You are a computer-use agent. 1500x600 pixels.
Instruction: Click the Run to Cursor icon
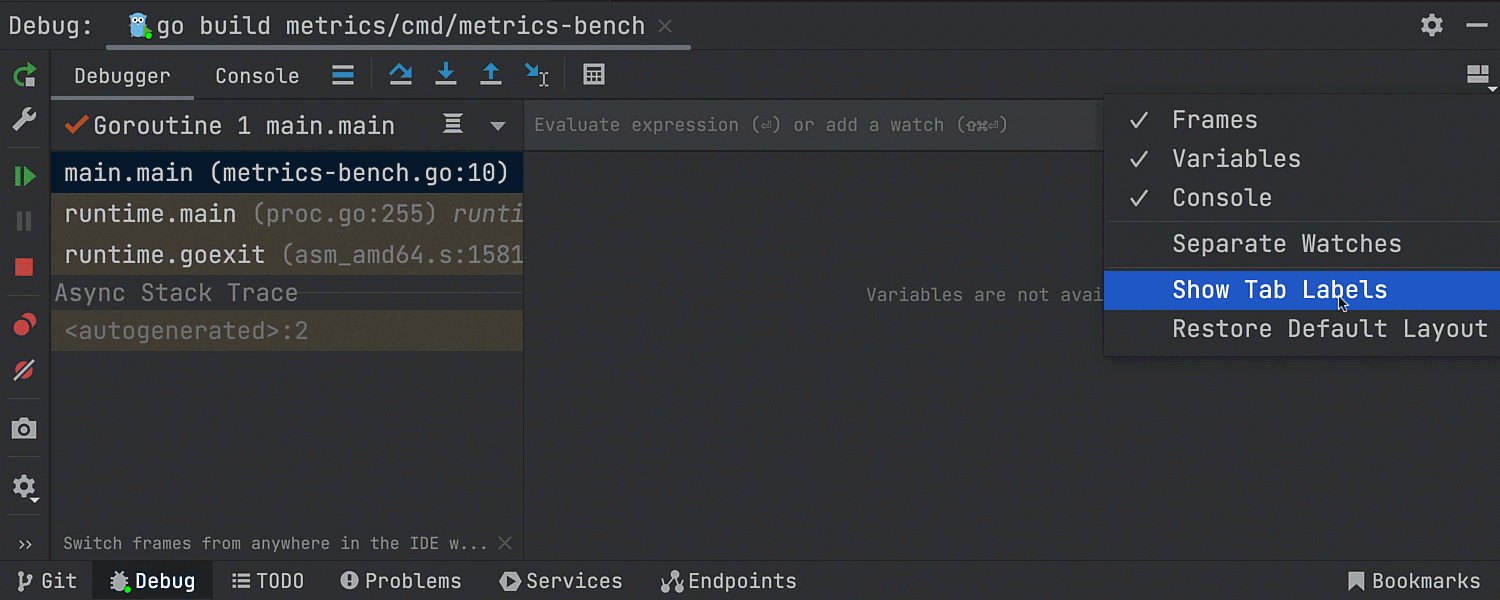pos(536,75)
